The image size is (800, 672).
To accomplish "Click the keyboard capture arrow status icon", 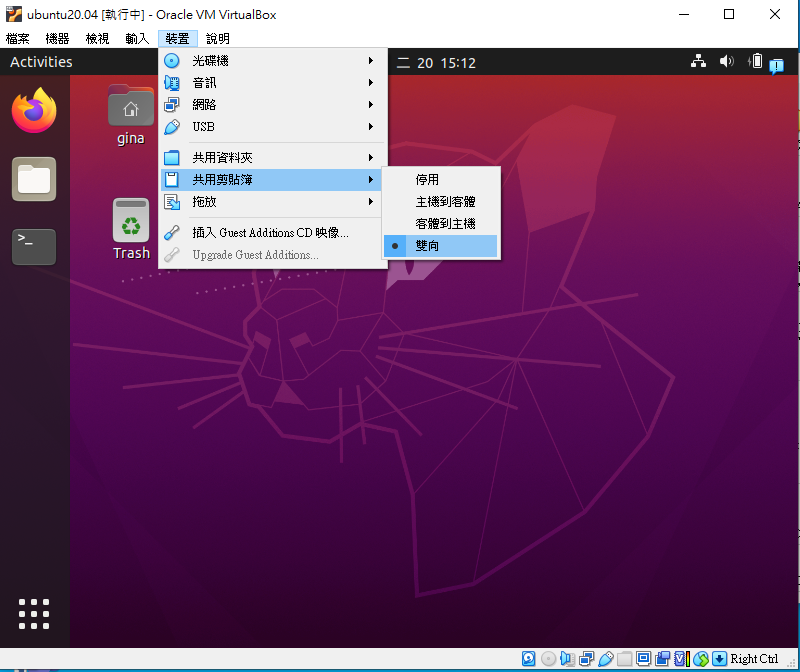I will (x=719, y=659).
